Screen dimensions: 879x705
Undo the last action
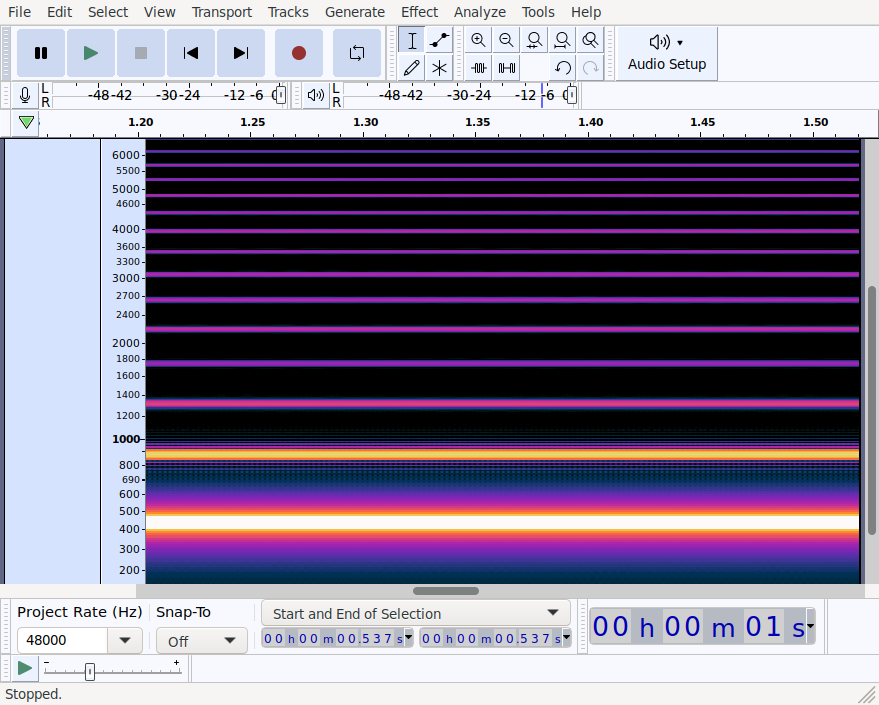pos(562,68)
